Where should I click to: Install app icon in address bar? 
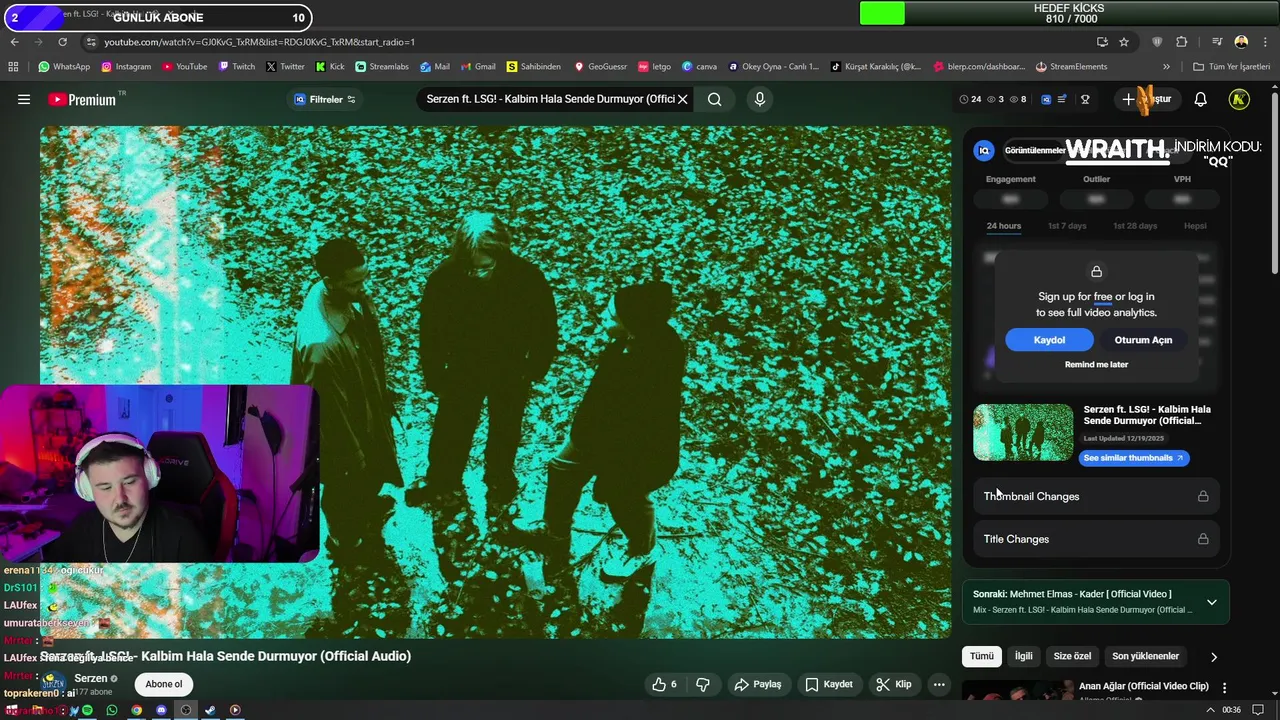point(1102,42)
